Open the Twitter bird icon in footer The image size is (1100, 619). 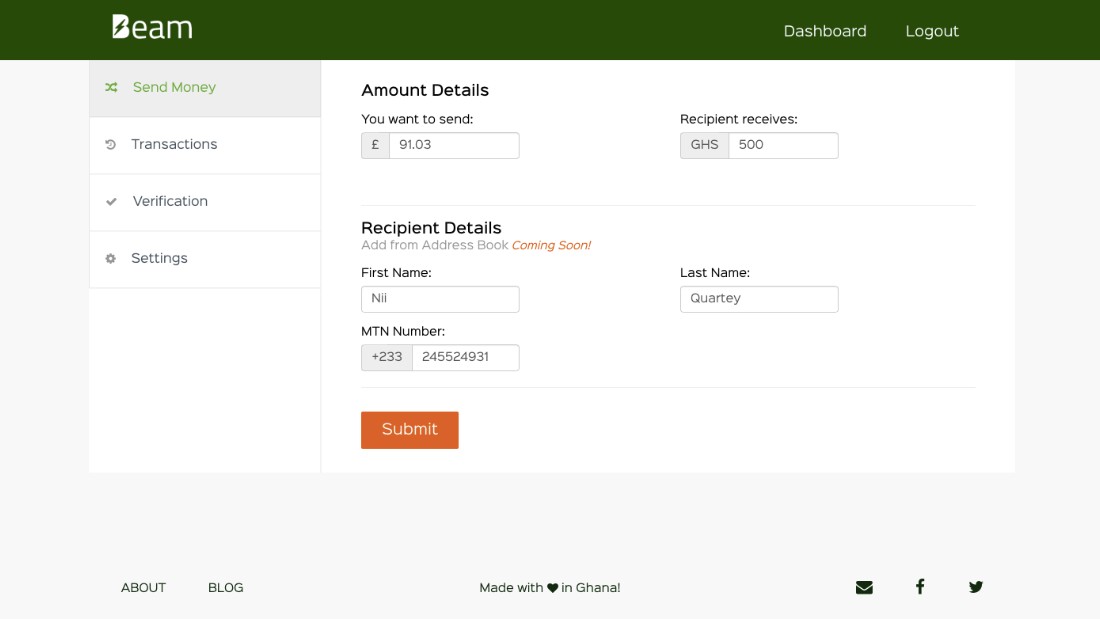pyautogui.click(x=976, y=587)
